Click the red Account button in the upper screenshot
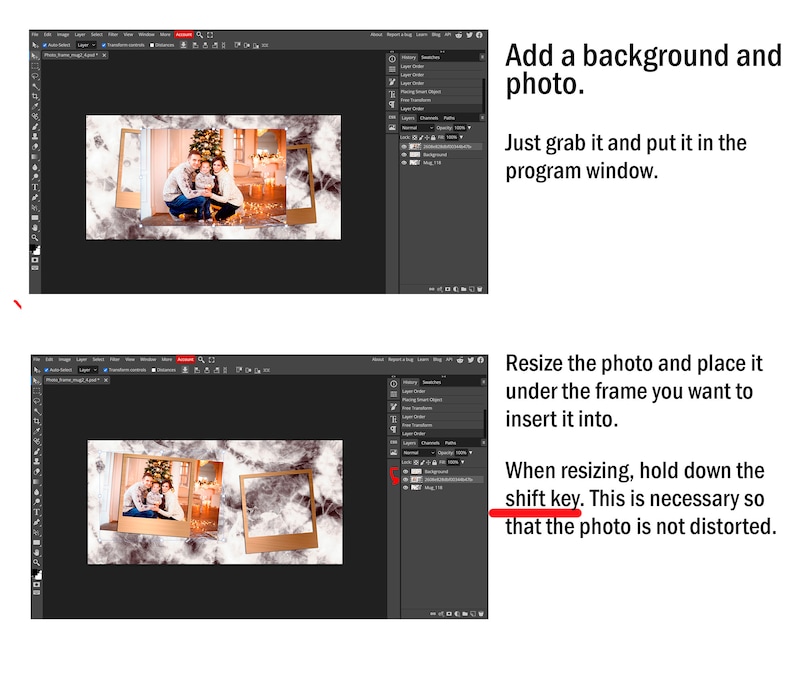 [184, 34]
